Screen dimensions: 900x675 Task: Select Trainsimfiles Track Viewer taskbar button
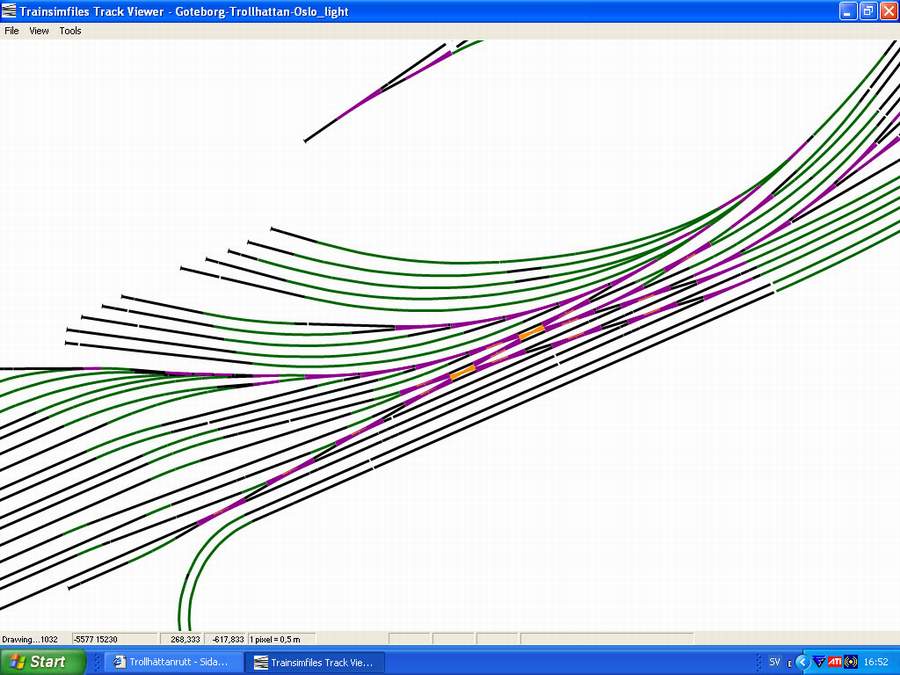click(314, 662)
